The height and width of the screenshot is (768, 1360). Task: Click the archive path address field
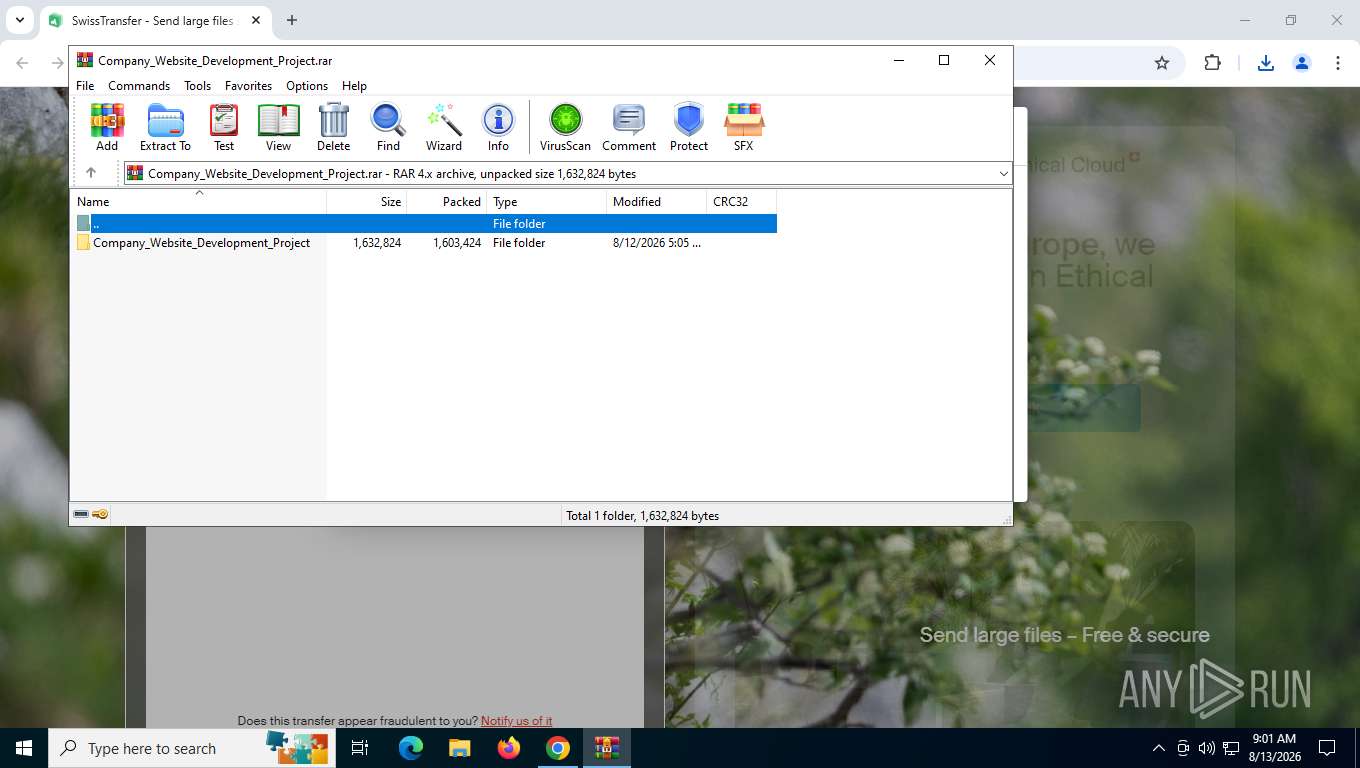(x=567, y=174)
